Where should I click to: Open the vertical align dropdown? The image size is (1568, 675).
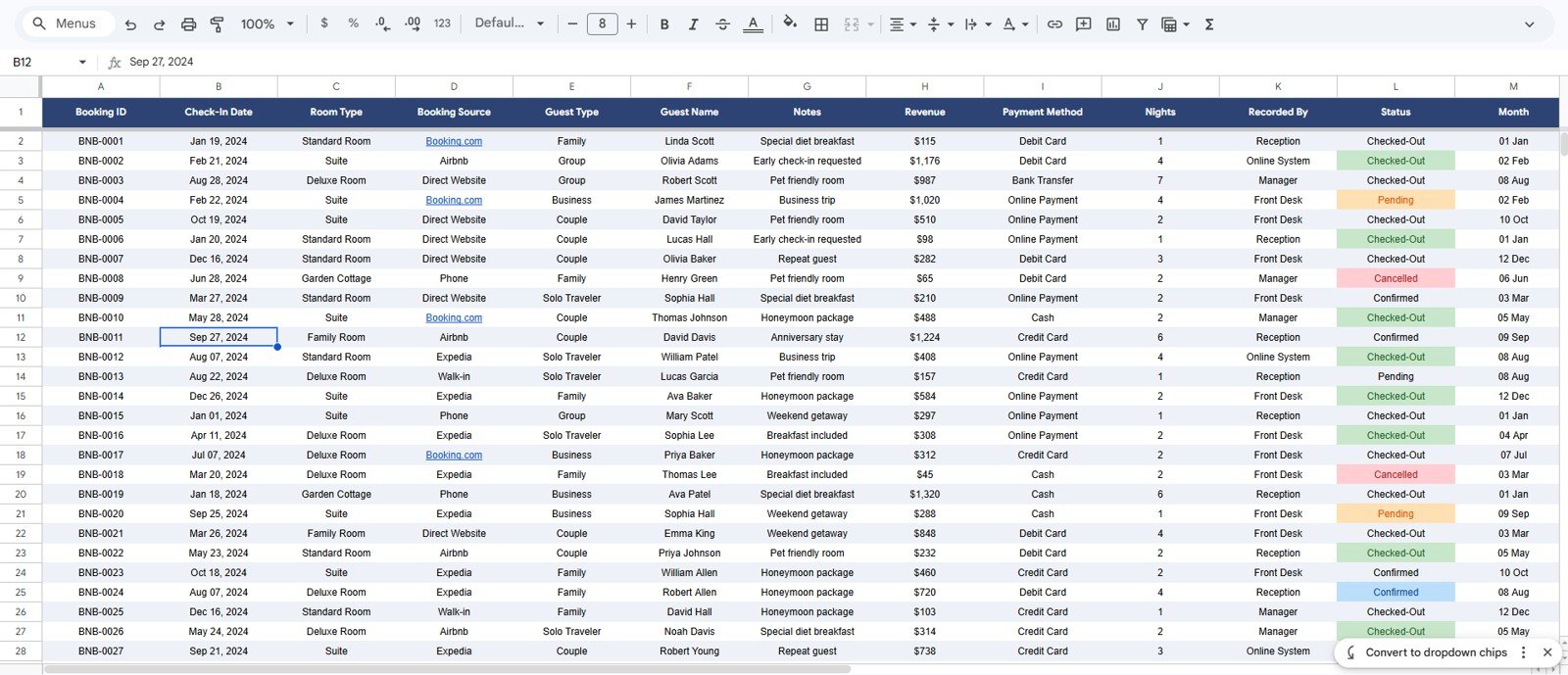[x=940, y=24]
